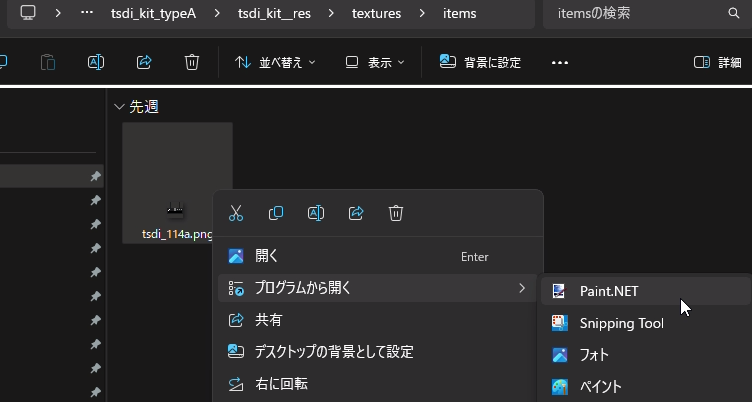Viewport: 752px width, 402px height.
Task: Select the tsdi_114a.png thumbnail
Action: pos(177,181)
